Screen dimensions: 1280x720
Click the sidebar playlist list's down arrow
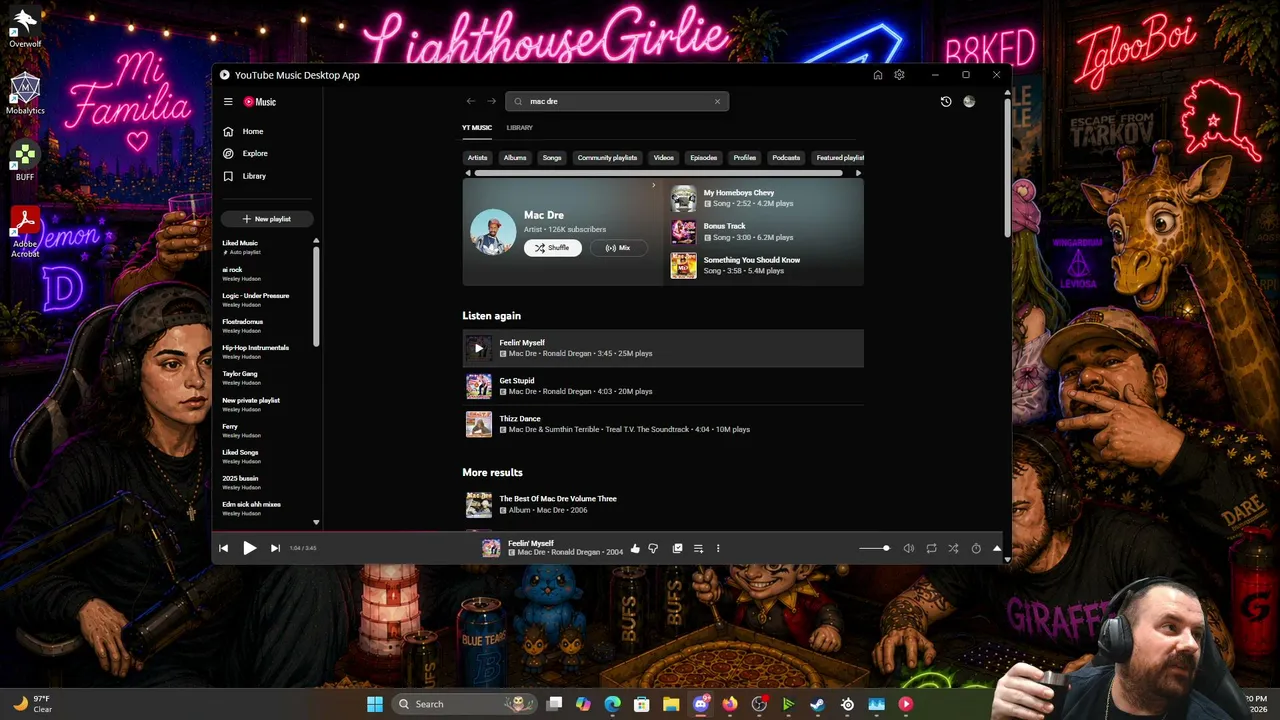click(x=316, y=522)
